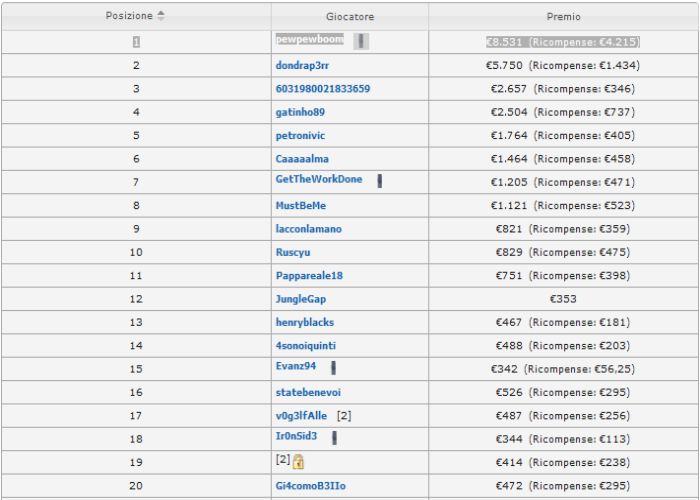Open the 6031980021833659 player link

pos(322,89)
